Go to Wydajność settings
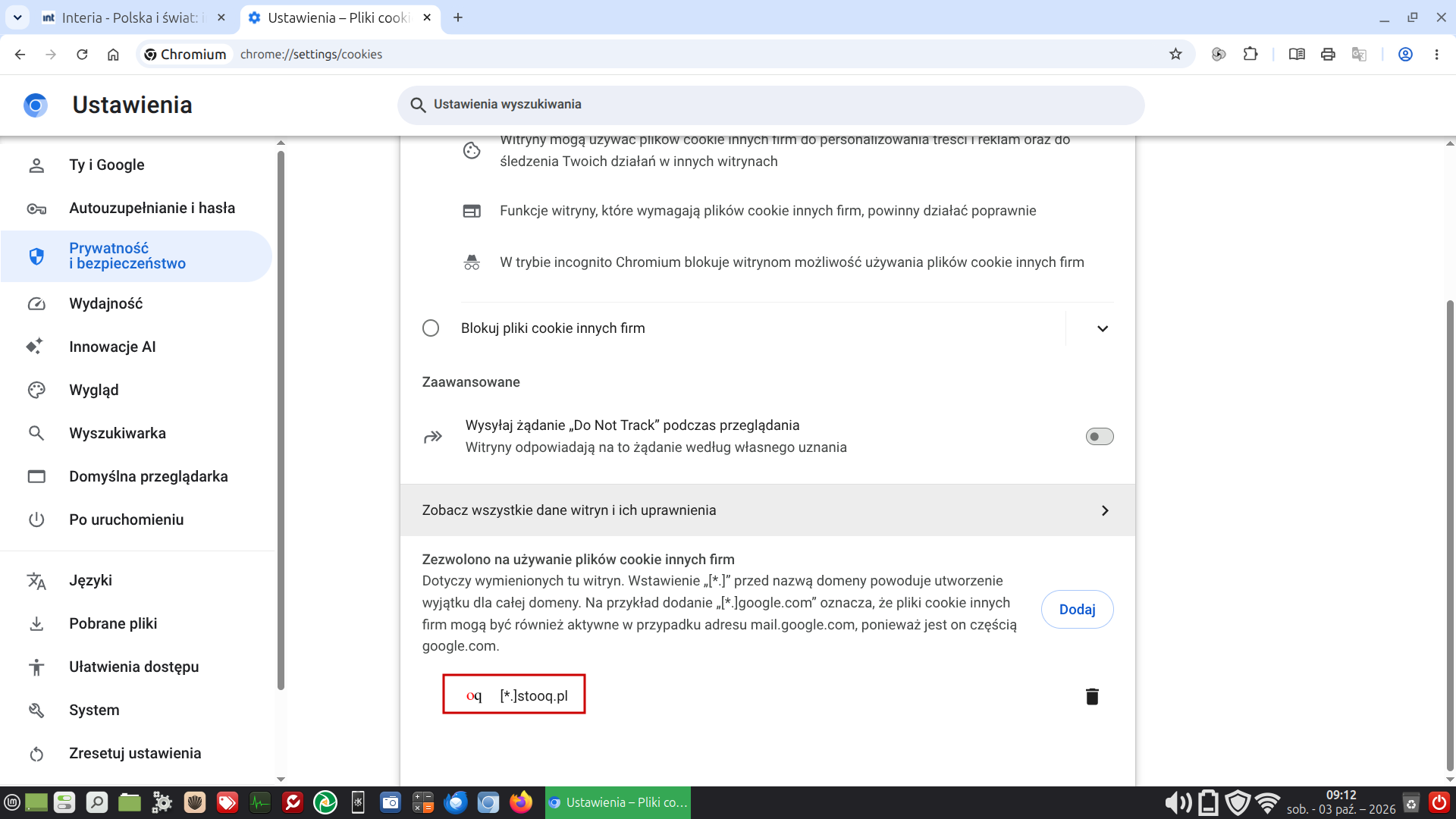 tap(136, 304)
